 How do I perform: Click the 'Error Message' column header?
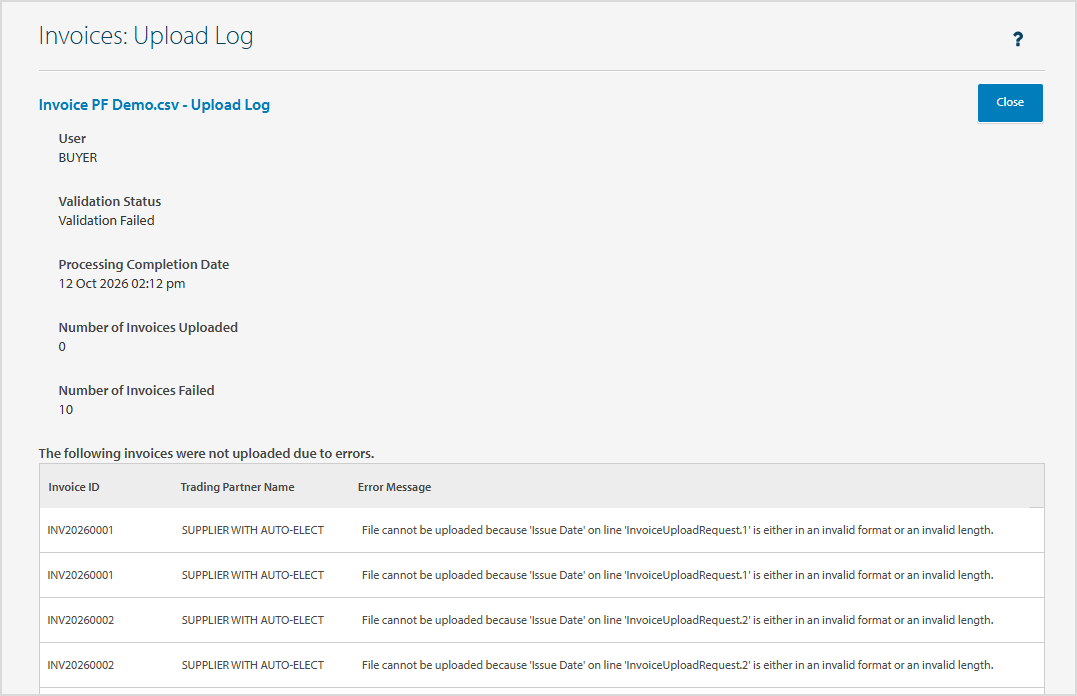[394, 487]
